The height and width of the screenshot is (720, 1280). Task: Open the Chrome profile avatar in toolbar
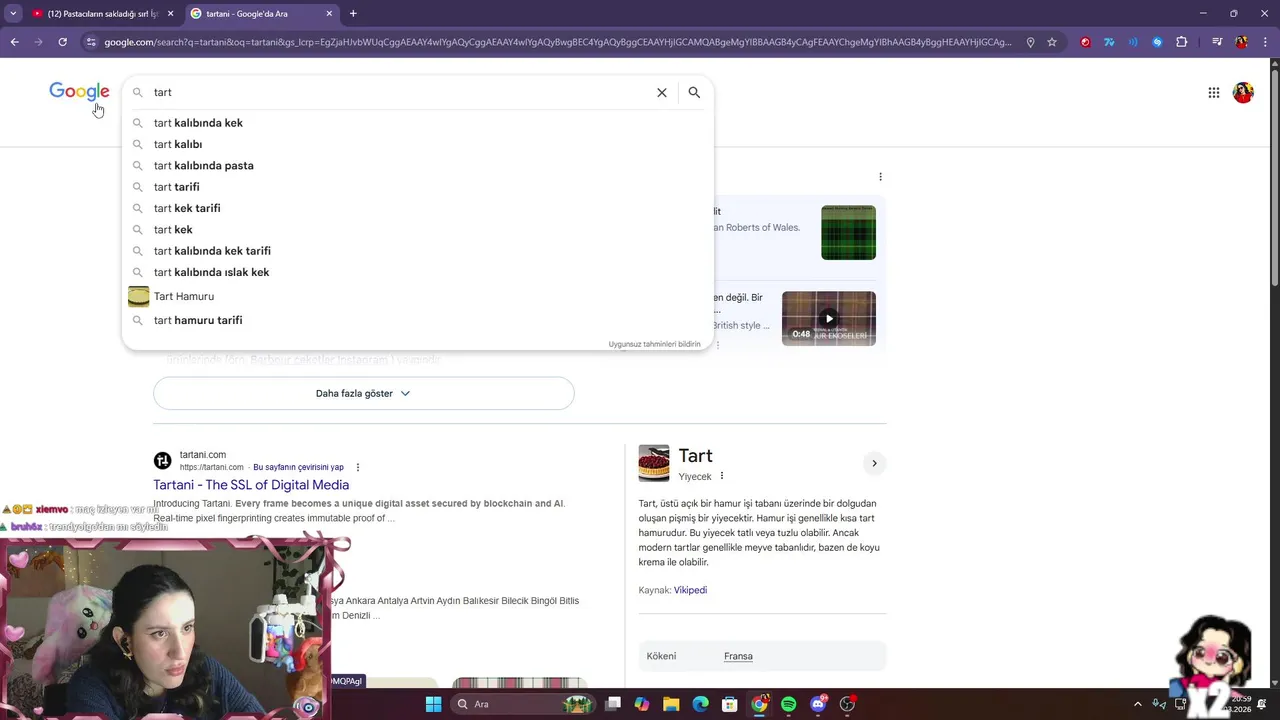pos(1241,42)
